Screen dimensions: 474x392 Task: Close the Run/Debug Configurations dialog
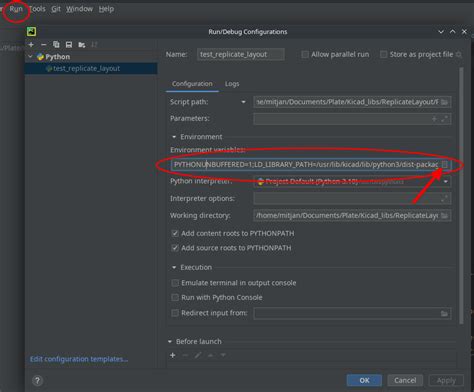pyautogui.click(x=464, y=32)
